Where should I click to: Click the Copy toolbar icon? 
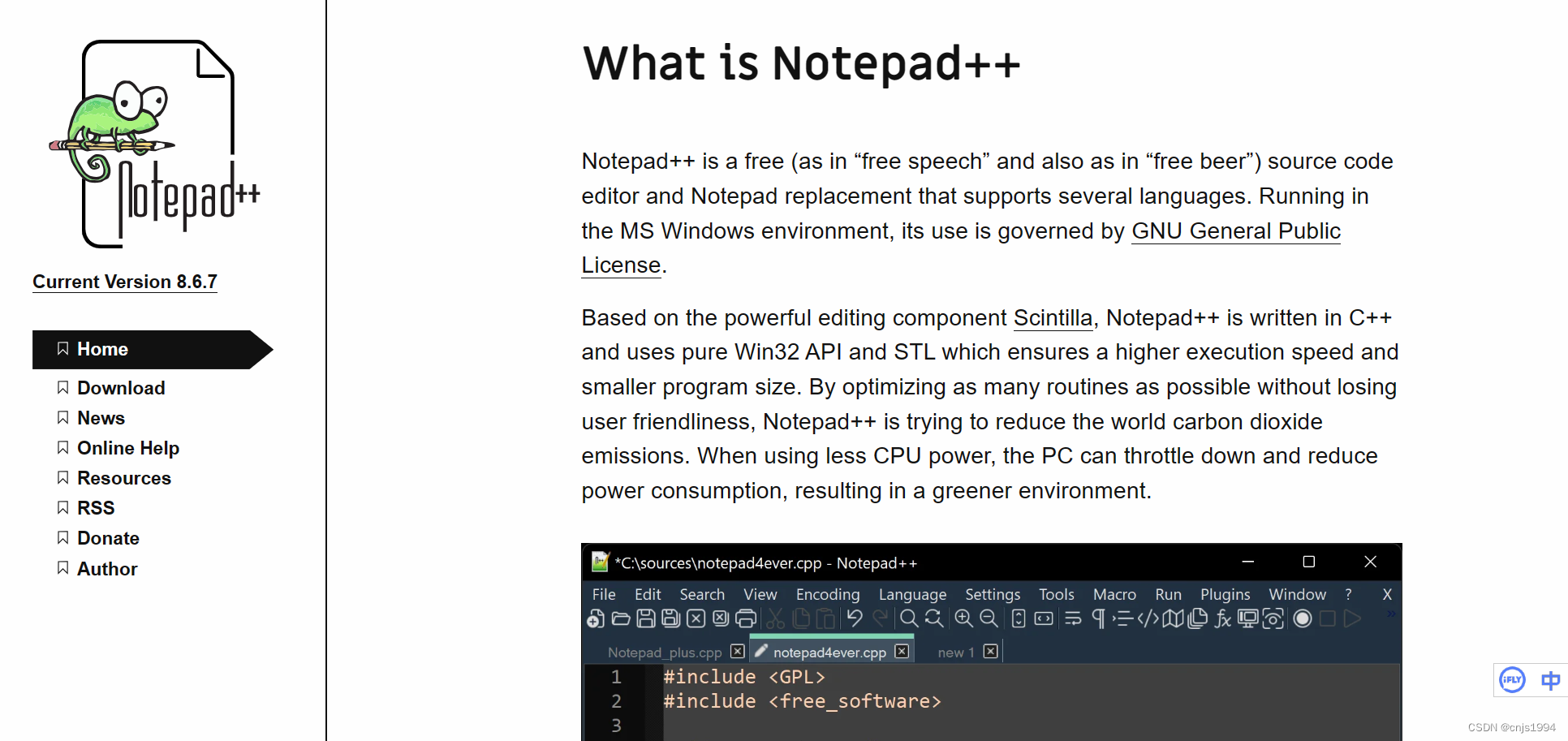click(x=801, y=619)
